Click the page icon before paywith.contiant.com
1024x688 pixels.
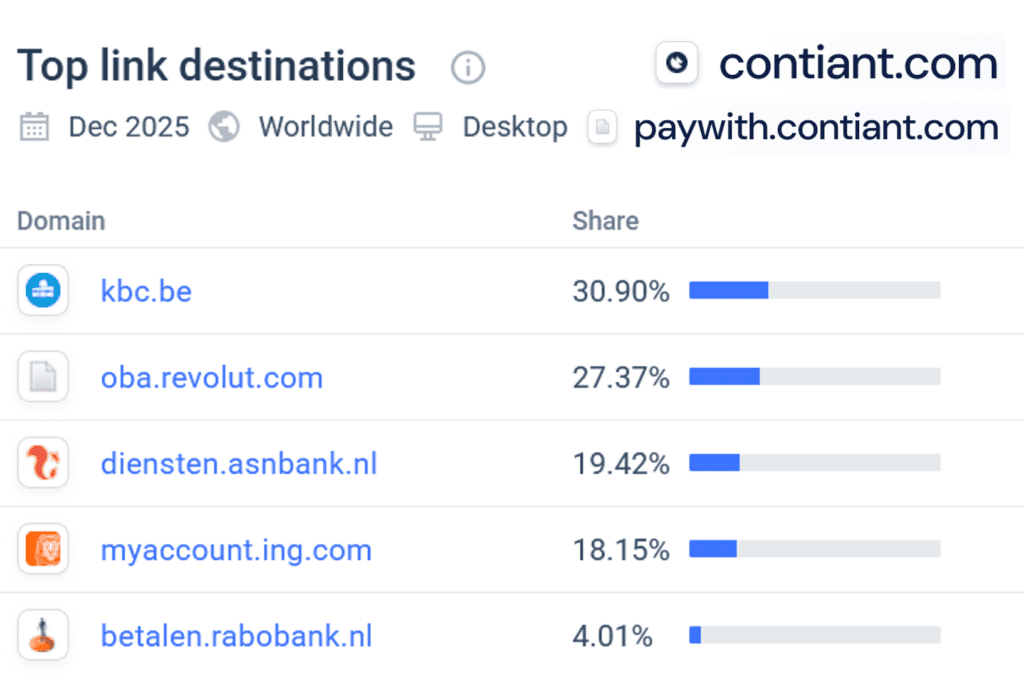[x=602, y=128]
